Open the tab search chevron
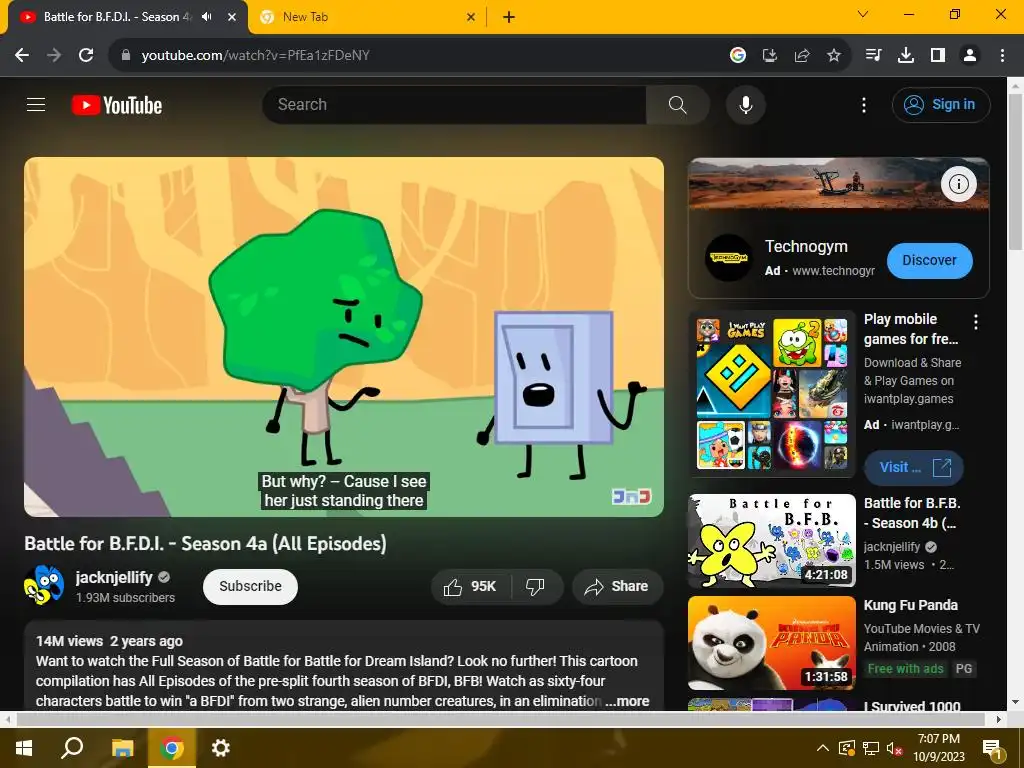 click(x=863, y=14)
